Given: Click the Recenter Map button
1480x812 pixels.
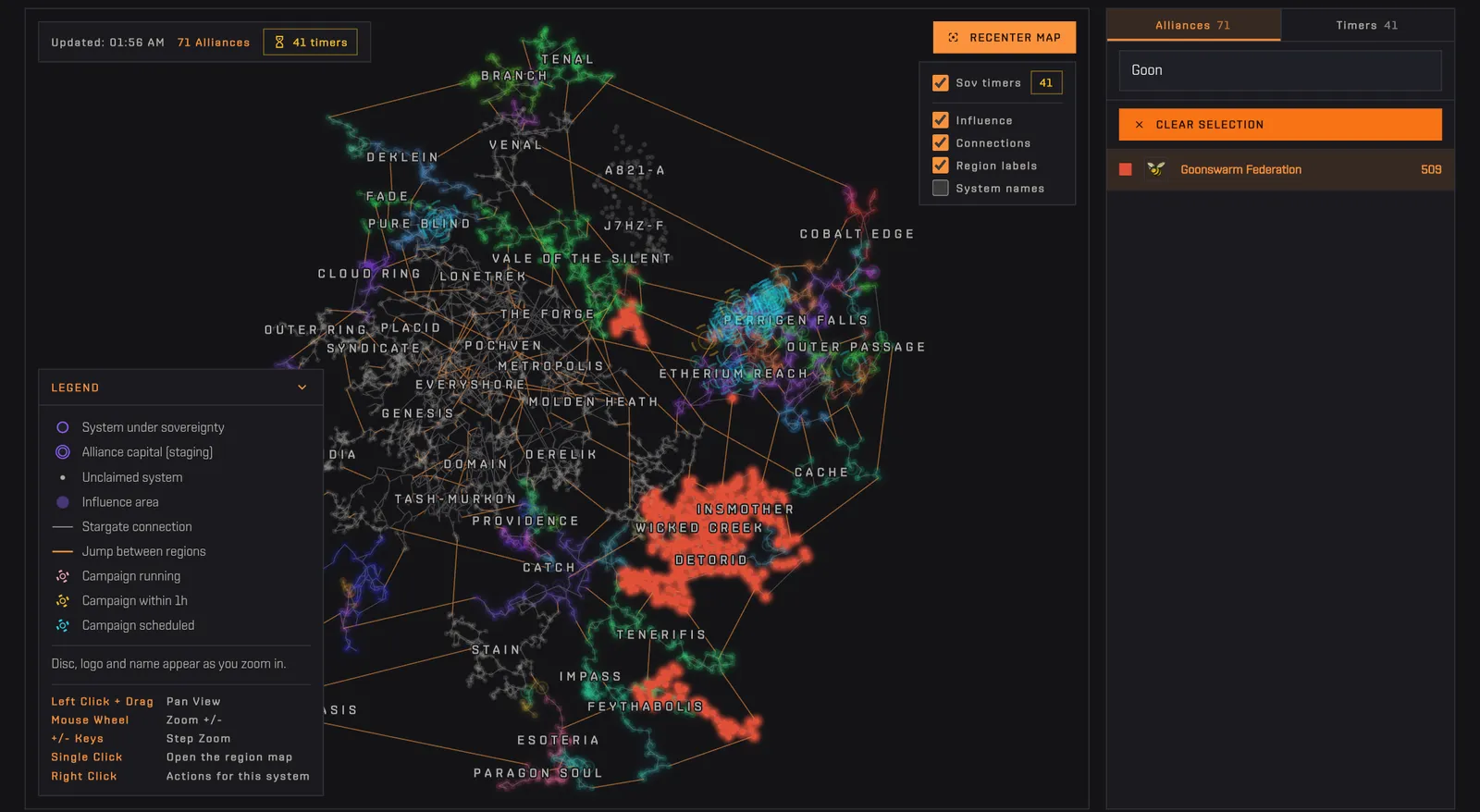Looking at the screenshot, I should pos(1005,38).
